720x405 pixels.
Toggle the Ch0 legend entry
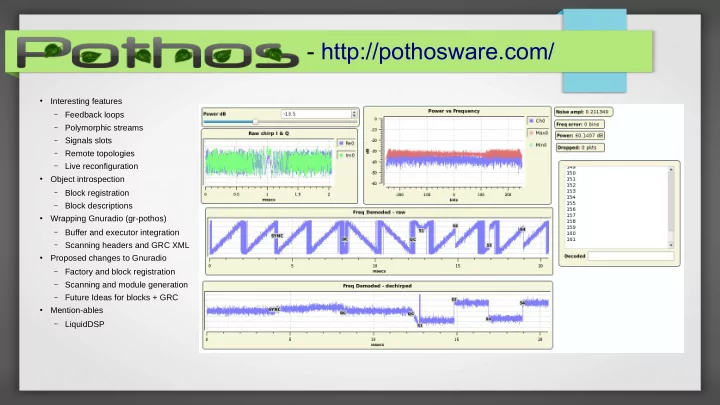(x=537, y=121)
